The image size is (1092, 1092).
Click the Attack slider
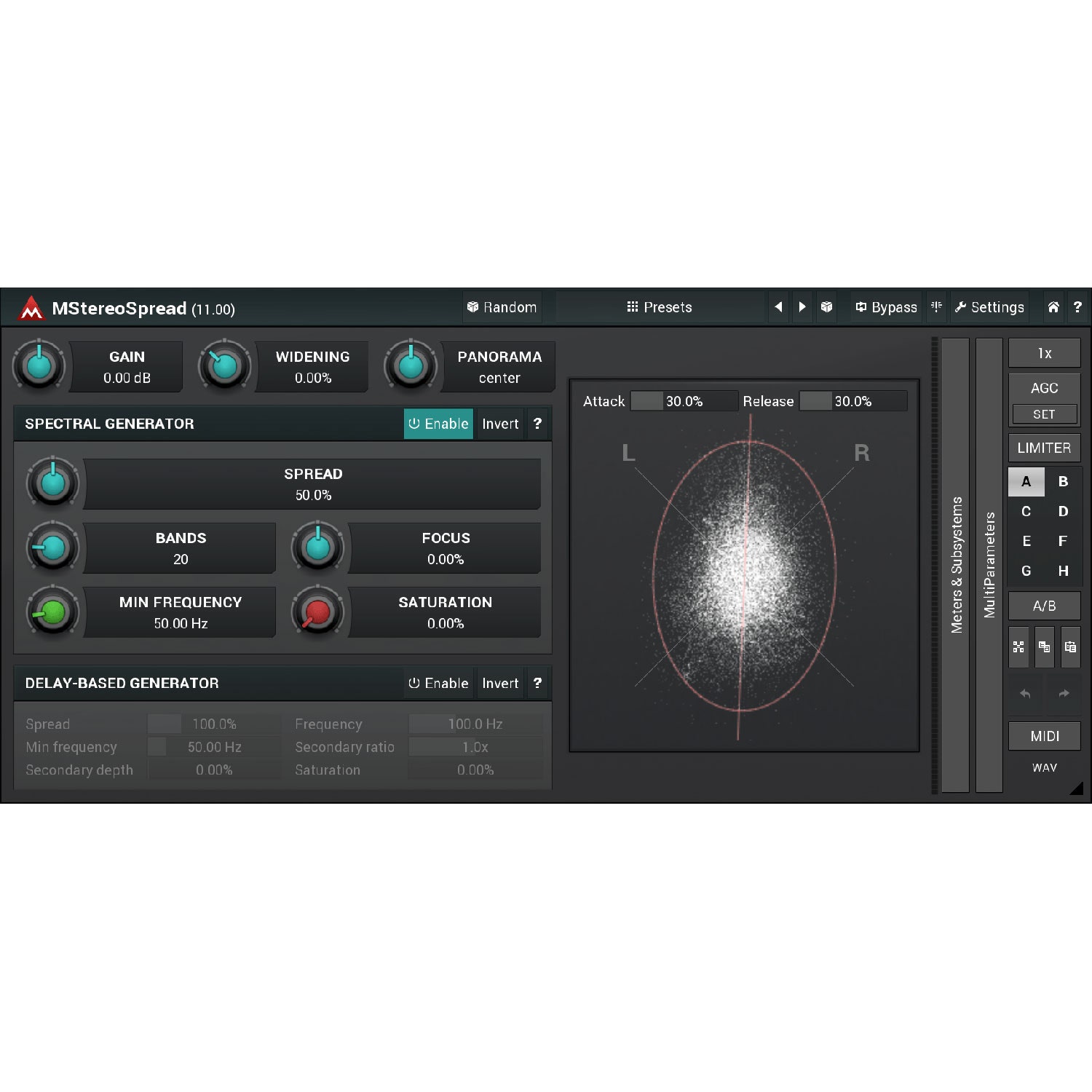tap(683, 401)
